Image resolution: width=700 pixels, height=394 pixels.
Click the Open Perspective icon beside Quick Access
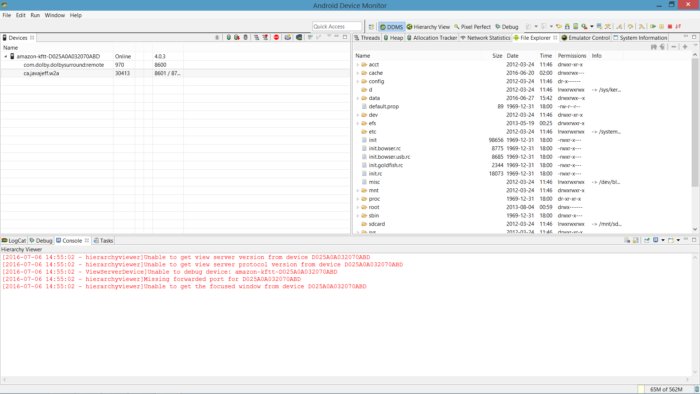[x=371, y=27]
